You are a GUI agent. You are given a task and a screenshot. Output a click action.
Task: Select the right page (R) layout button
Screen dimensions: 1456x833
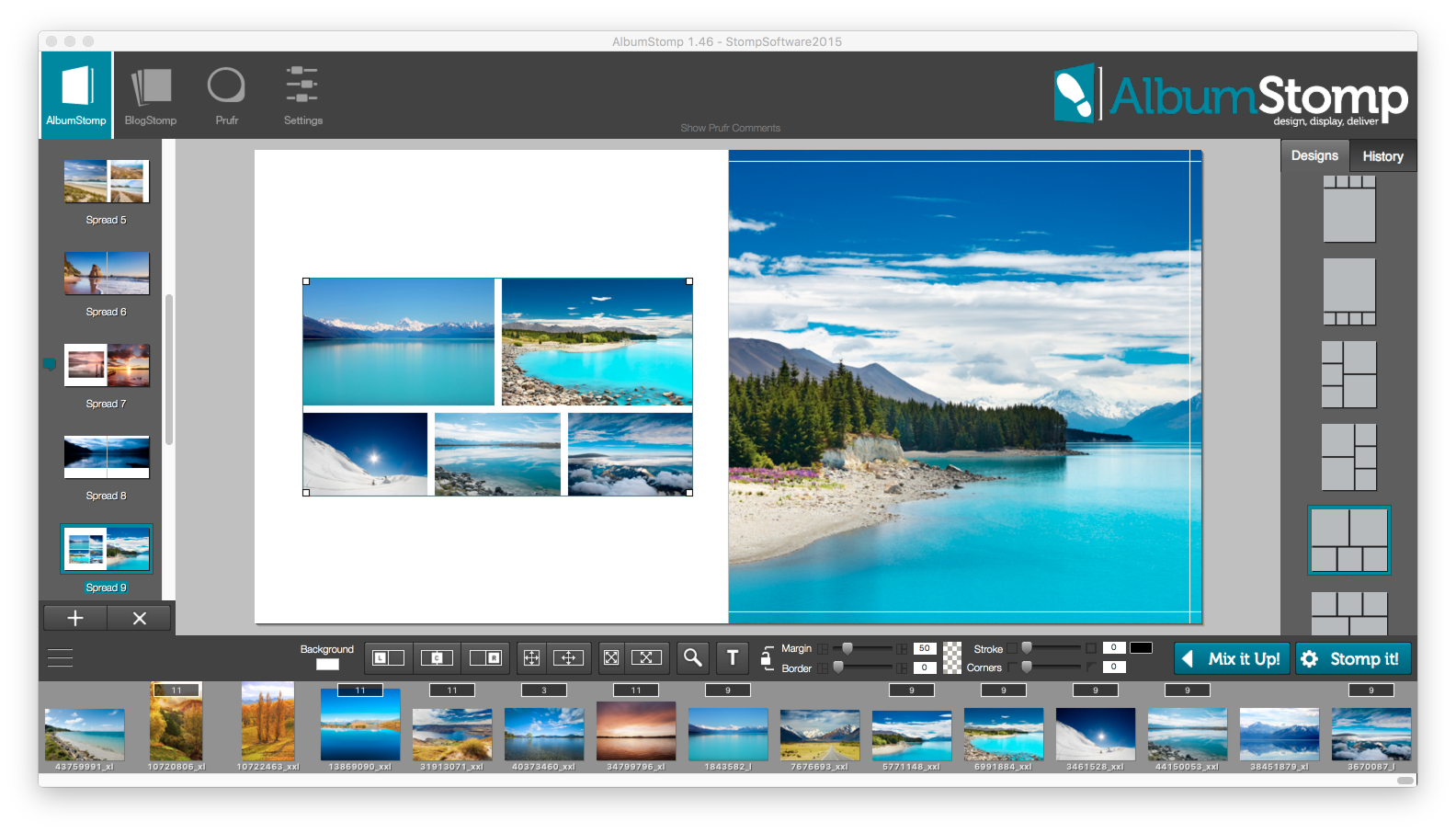484,657
